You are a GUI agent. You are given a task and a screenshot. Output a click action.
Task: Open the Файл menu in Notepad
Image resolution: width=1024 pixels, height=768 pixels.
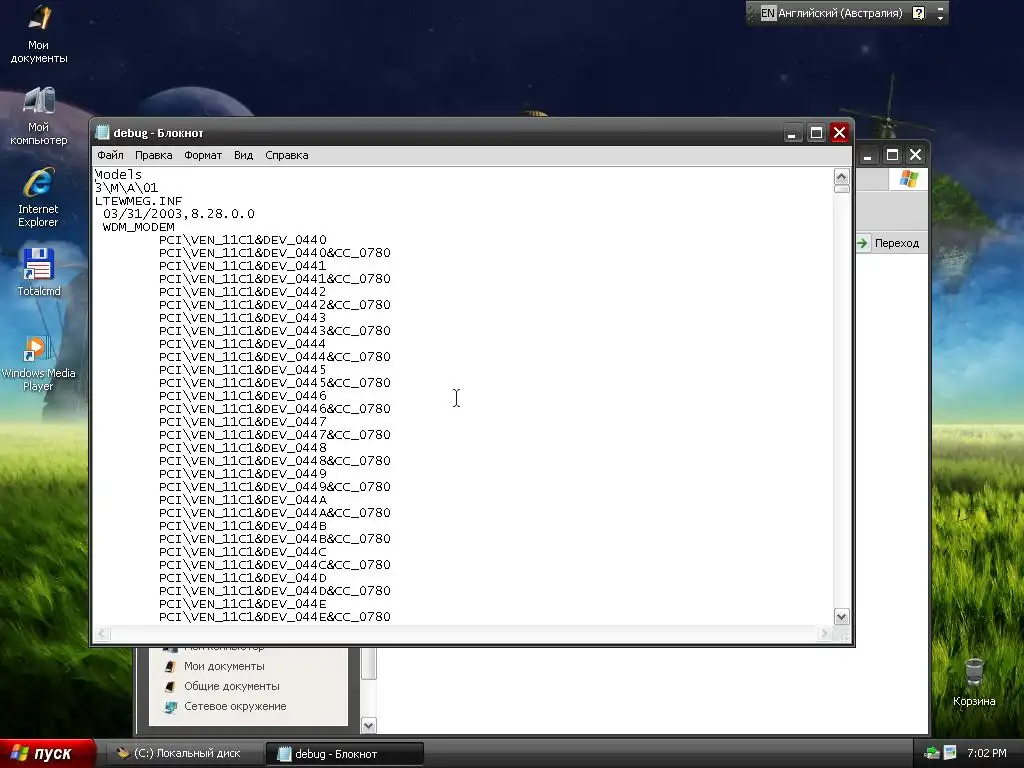[x=110, y=155]
